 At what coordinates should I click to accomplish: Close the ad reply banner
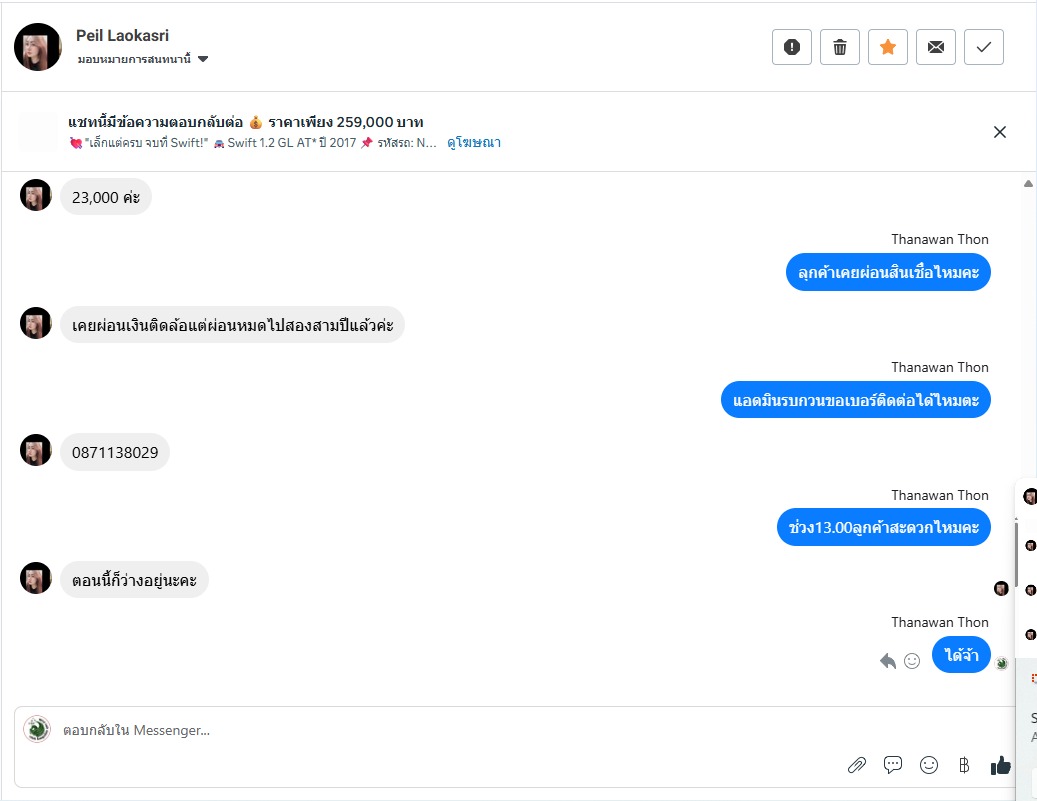pyautogui.click(x=999, y=132)
